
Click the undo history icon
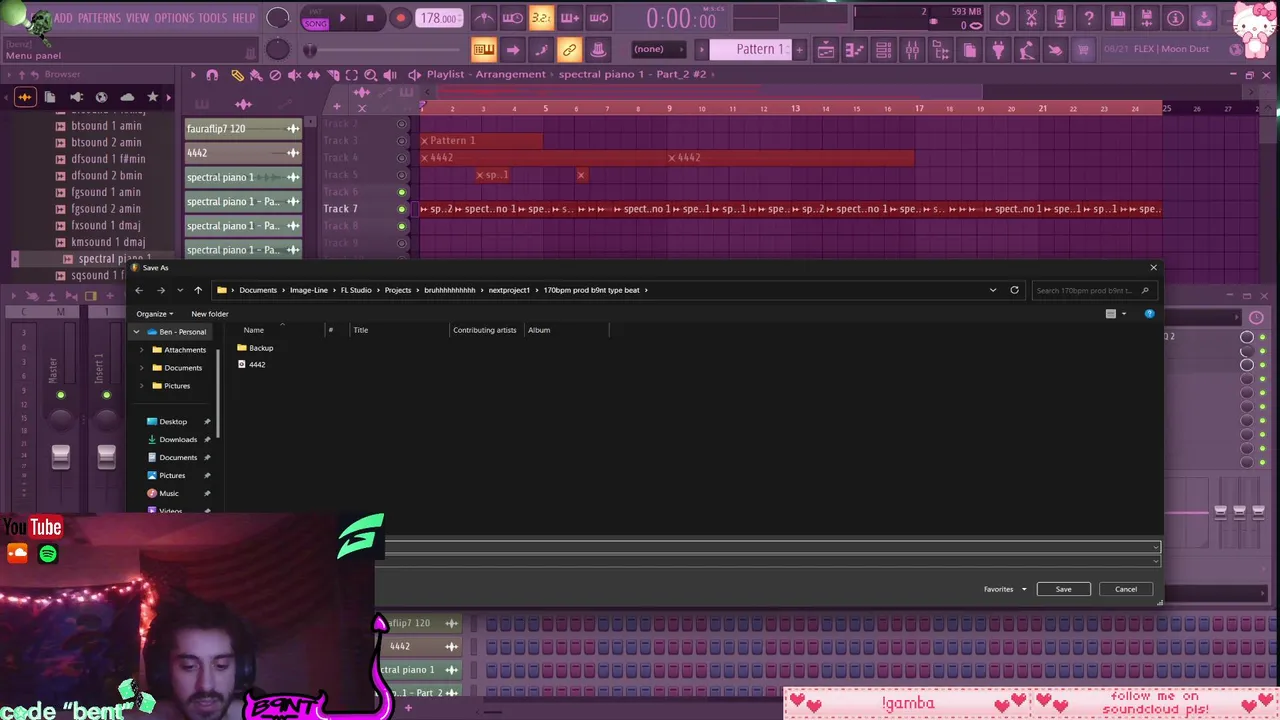[1003, 18]
